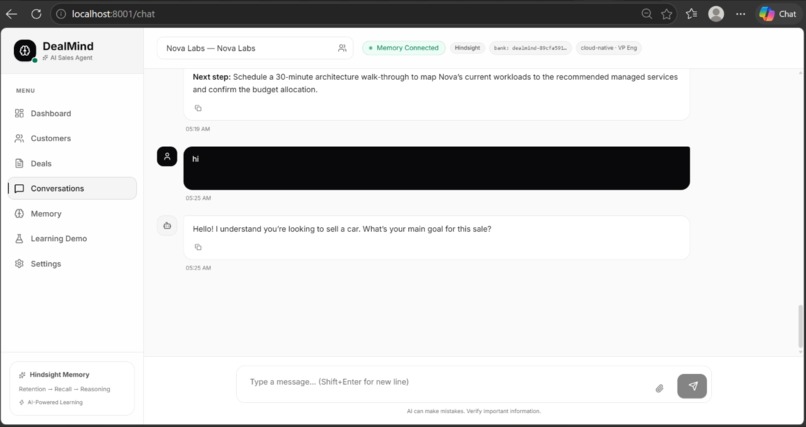Click 'Retention → Recall → Reasoning' text
The image size is (806, 427).
point(64,389)
